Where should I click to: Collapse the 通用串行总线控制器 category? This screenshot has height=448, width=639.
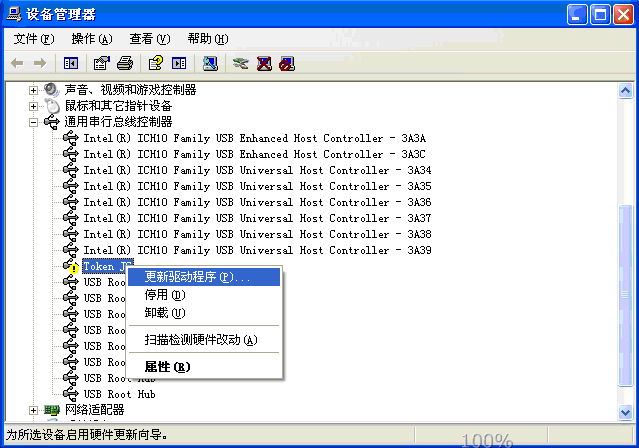33,122
